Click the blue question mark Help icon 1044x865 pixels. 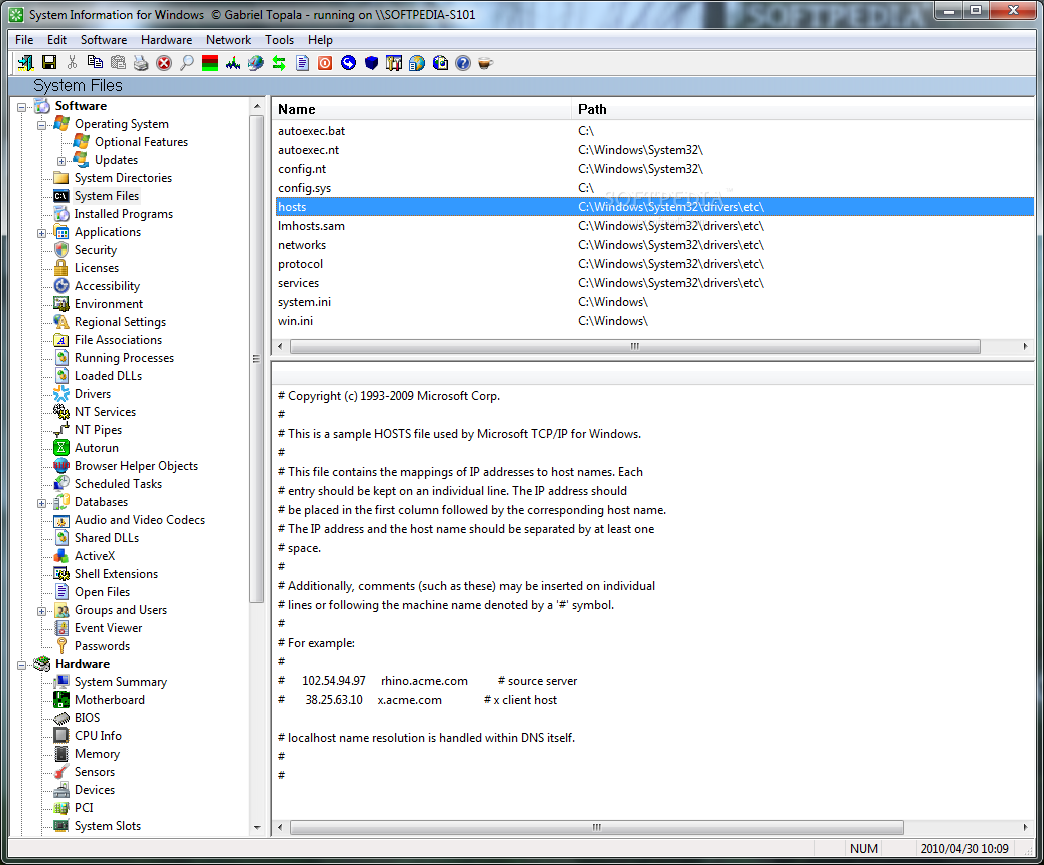click(463, 63)
